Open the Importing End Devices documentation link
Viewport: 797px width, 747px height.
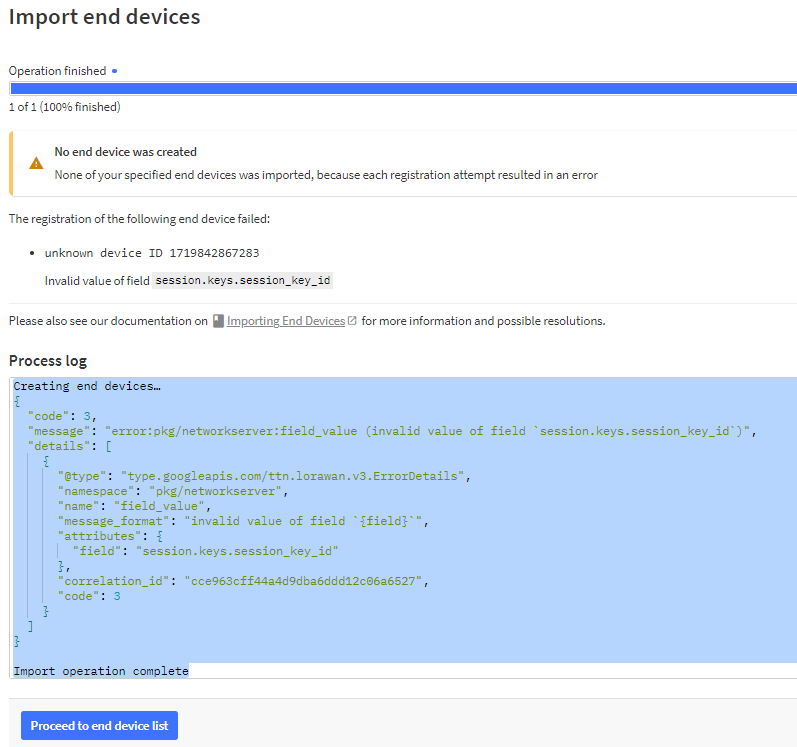[x=285, y=321]
